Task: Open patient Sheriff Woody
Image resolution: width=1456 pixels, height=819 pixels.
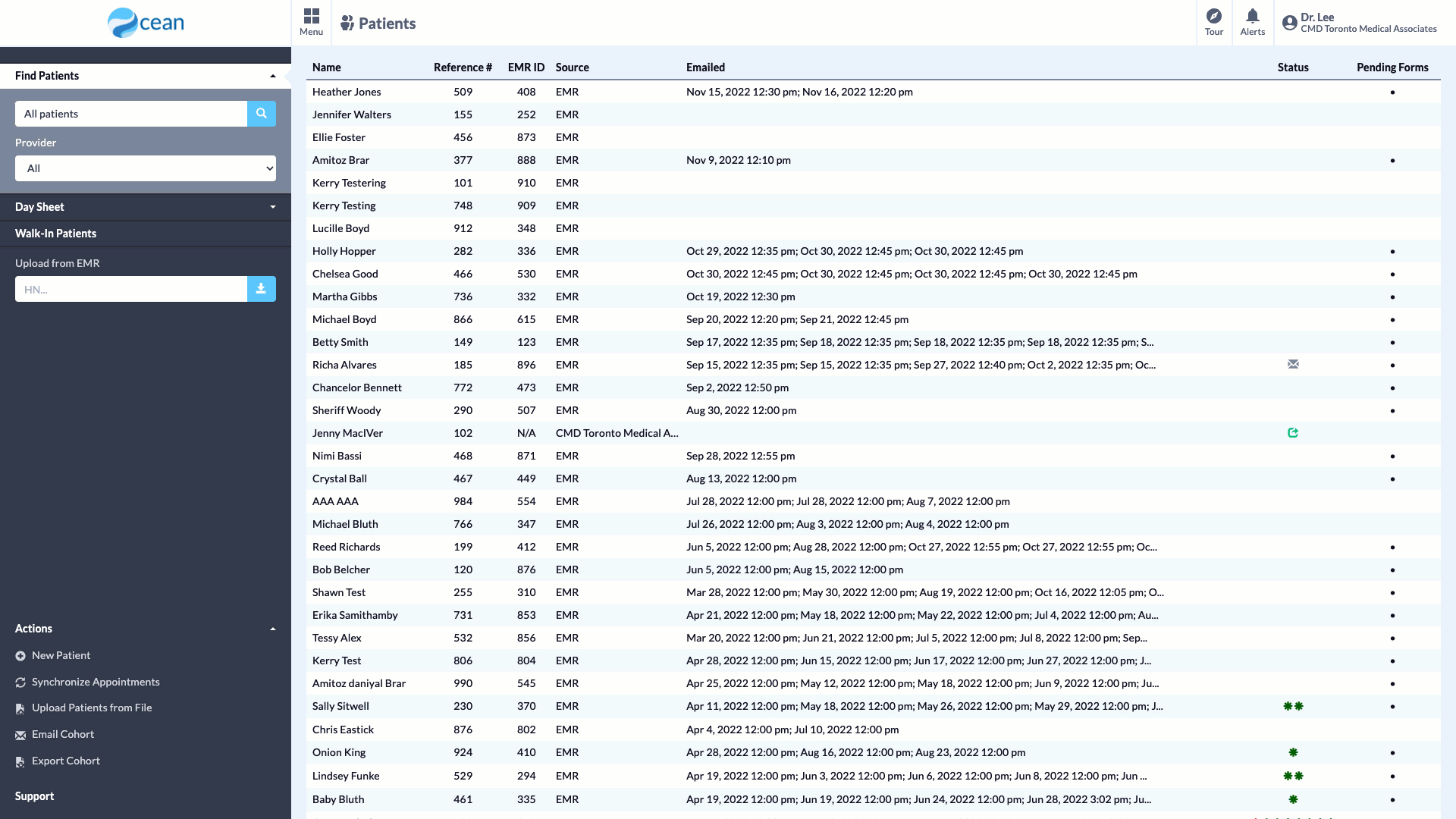Action: coord(347,410)
